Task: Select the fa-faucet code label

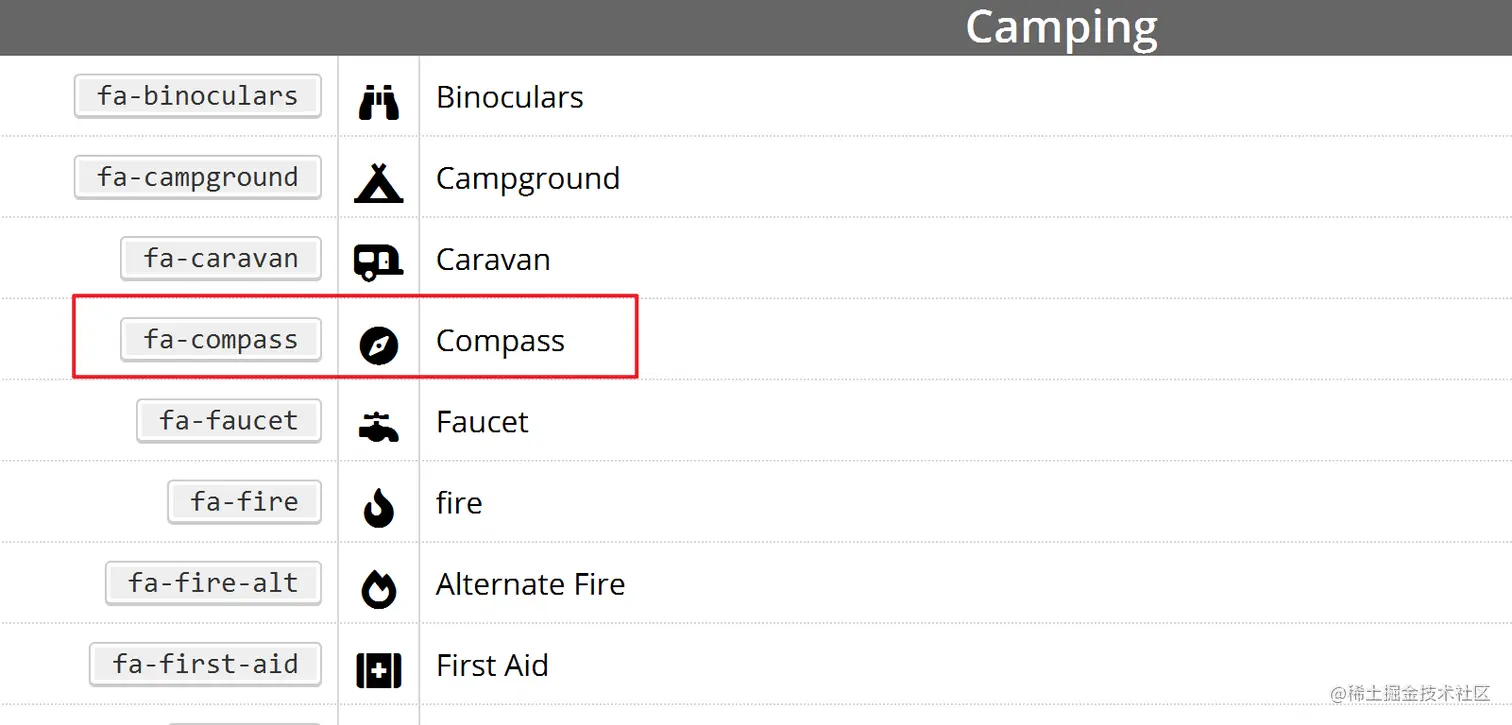Action: click(229, 420)
